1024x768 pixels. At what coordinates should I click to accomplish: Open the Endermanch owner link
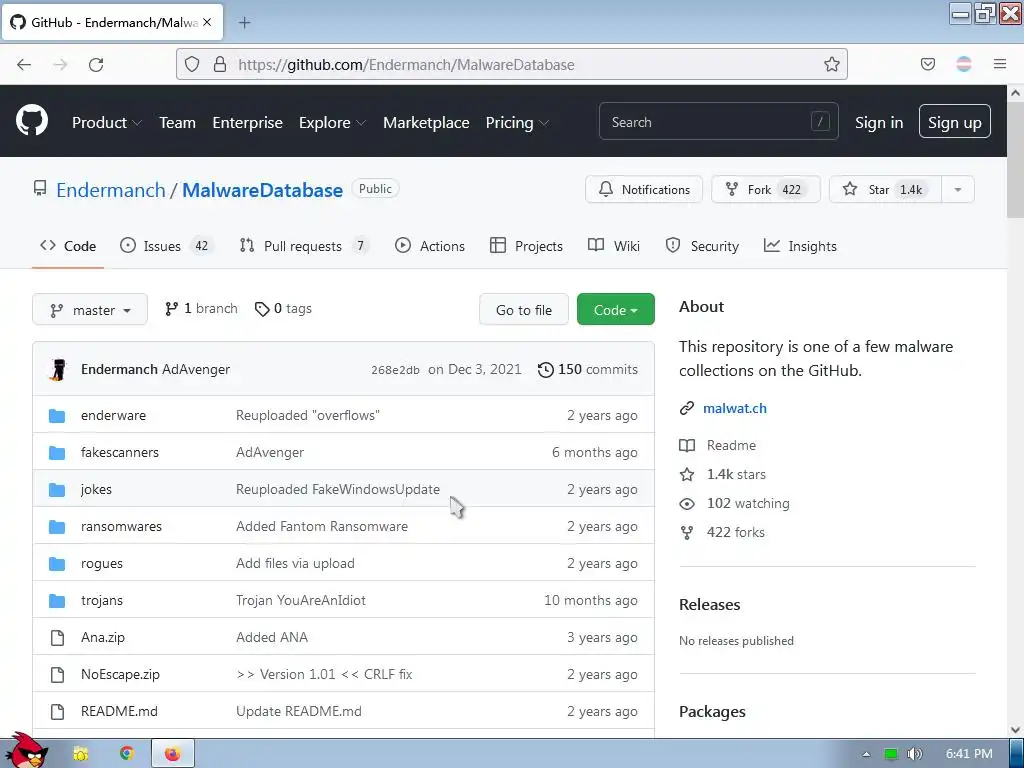(110, 190)
